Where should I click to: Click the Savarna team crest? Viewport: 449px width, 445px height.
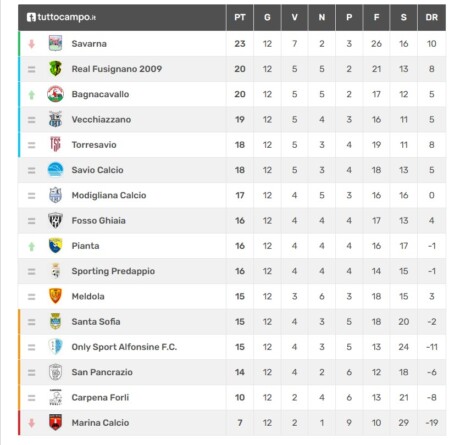pos(55,43)
